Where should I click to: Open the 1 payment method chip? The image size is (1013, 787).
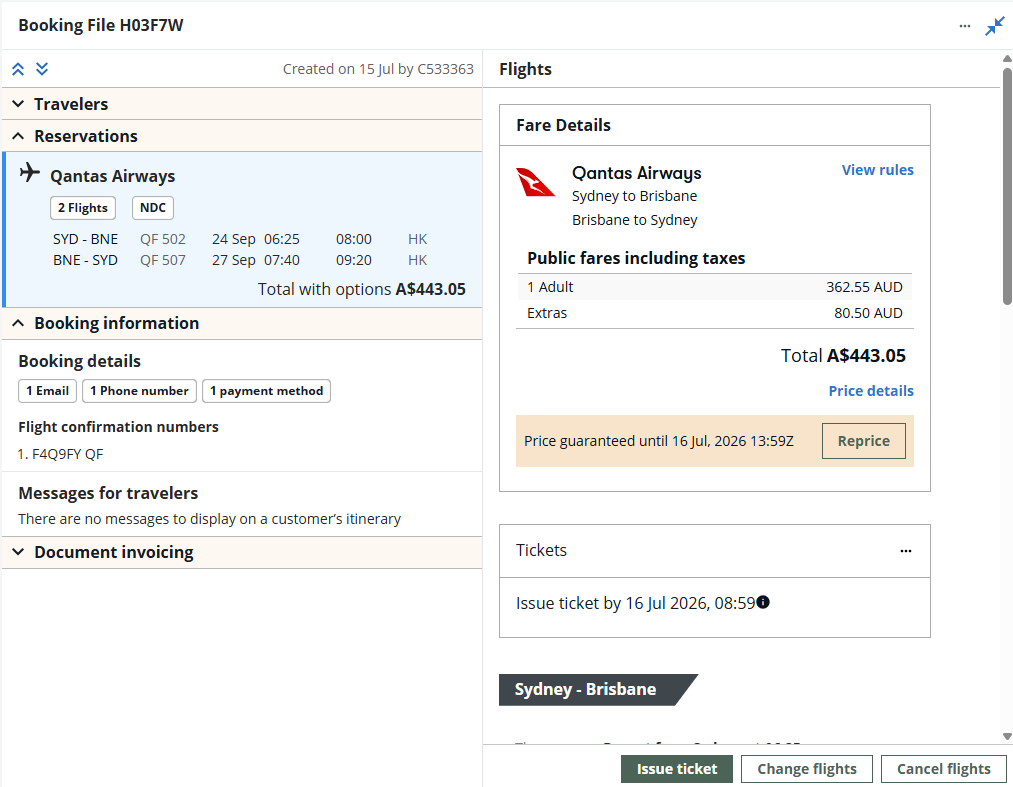(x=266, y=391)
